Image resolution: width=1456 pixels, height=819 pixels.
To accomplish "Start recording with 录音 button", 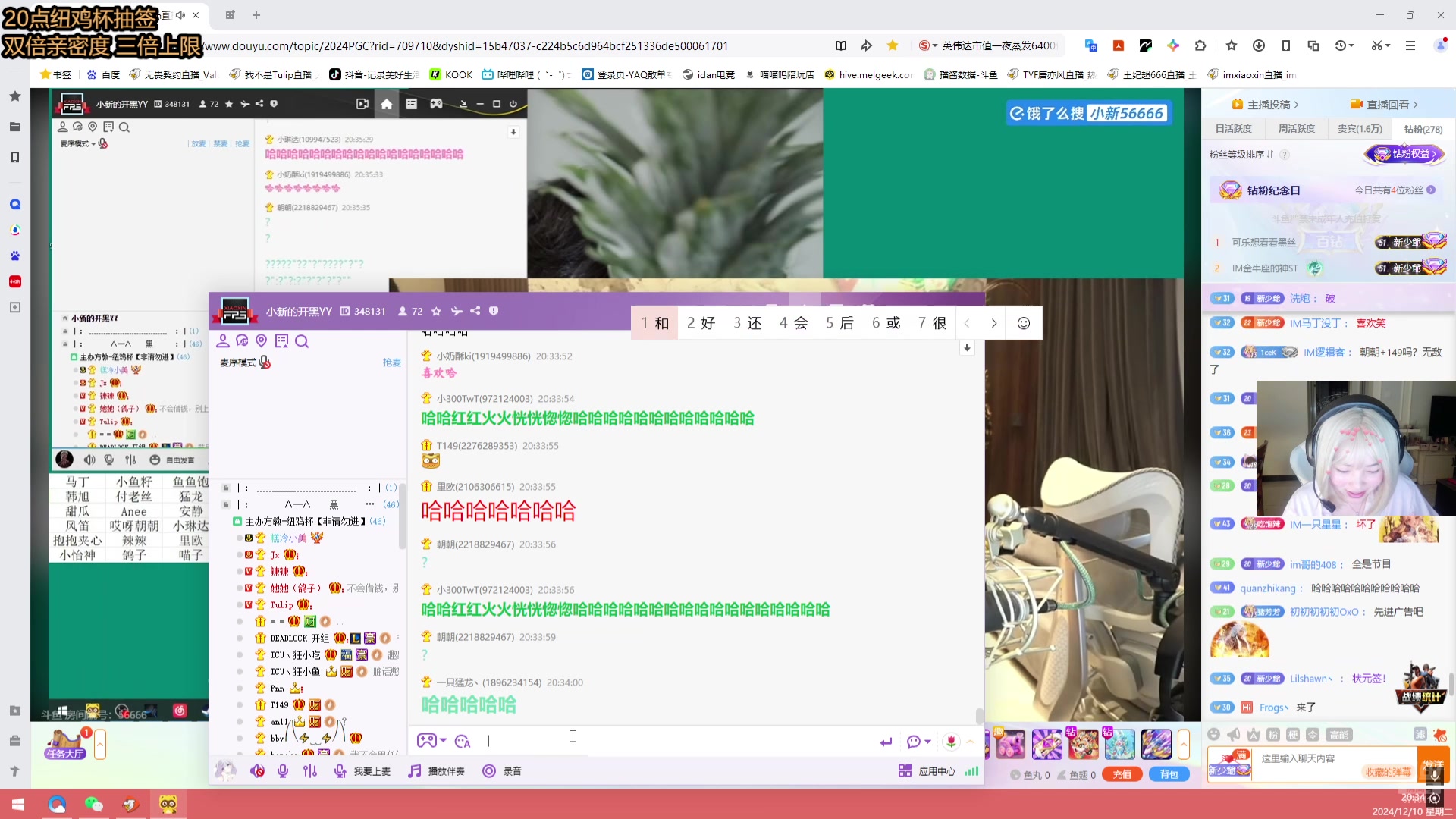I will coord(502,771).
